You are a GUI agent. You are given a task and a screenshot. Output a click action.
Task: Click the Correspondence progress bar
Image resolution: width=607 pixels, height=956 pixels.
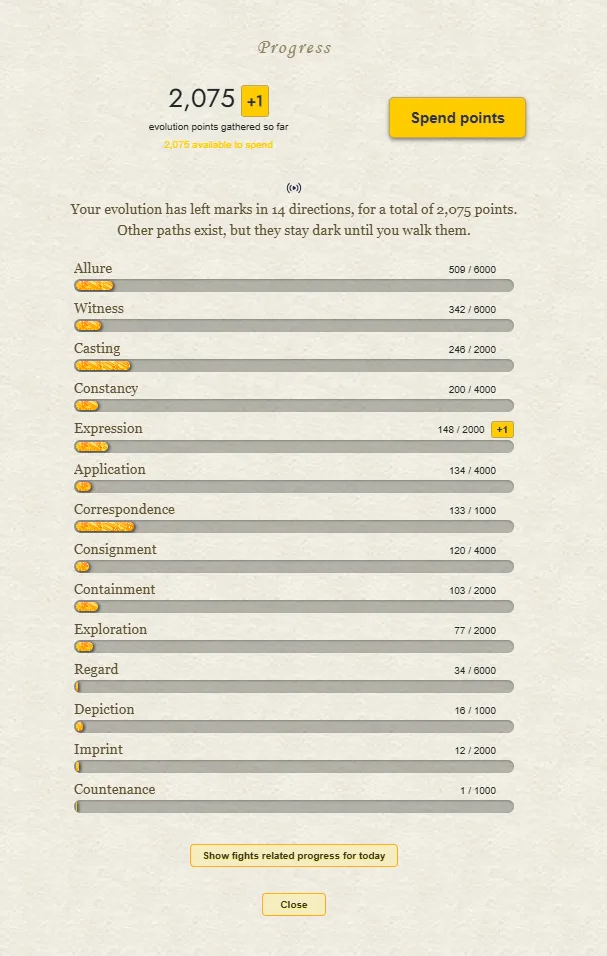coord(294,526)
